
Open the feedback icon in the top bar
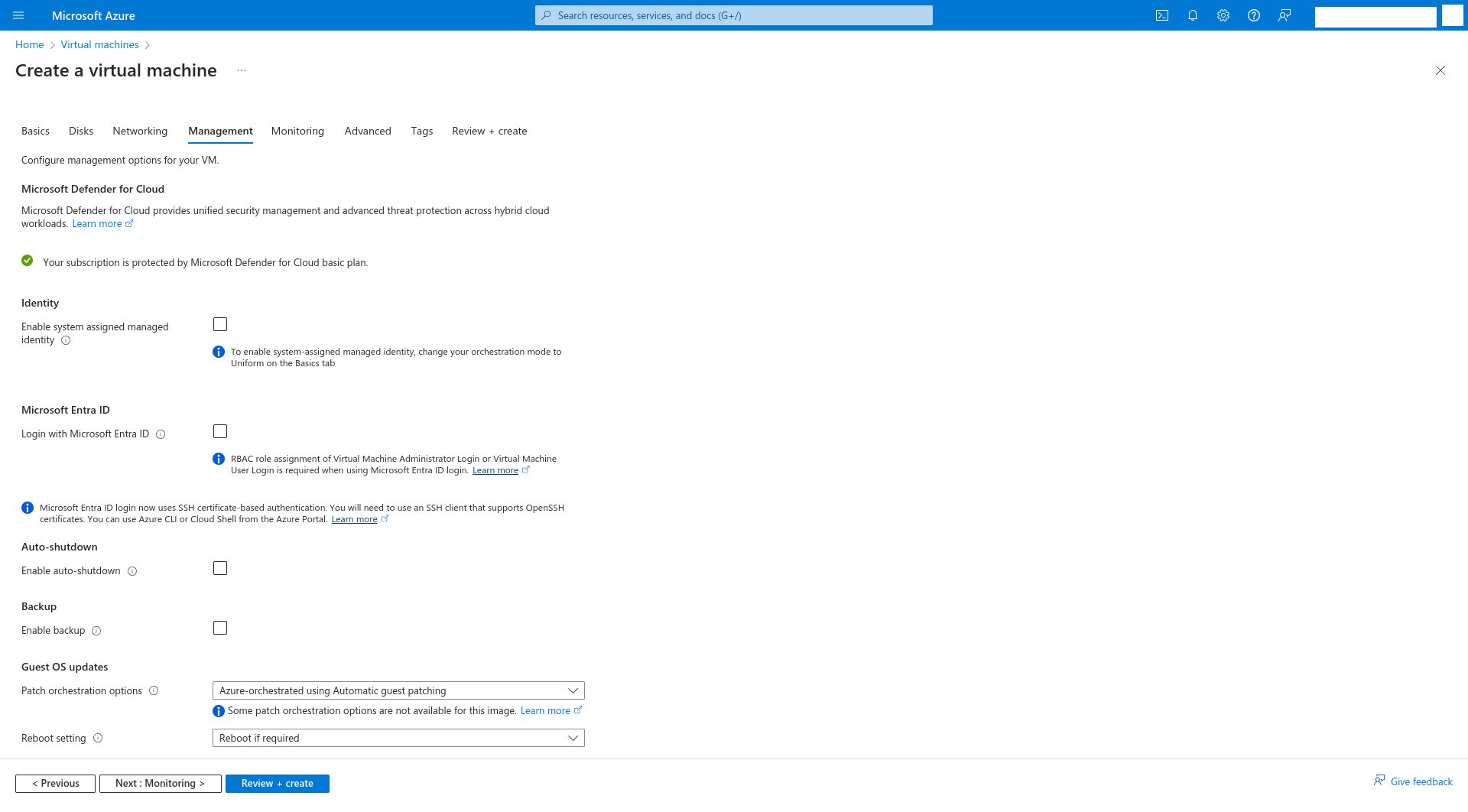pos(1284,15)
